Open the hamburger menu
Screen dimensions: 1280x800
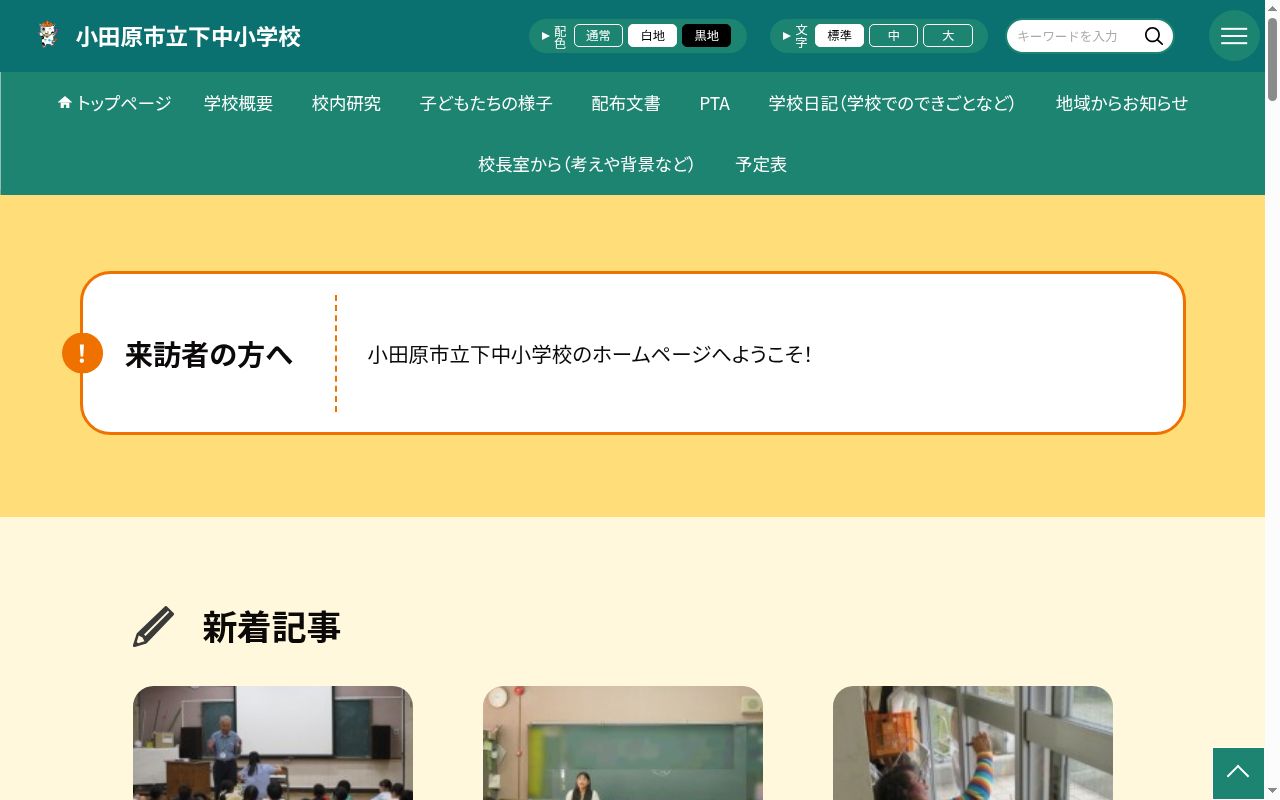(1234, 36)
